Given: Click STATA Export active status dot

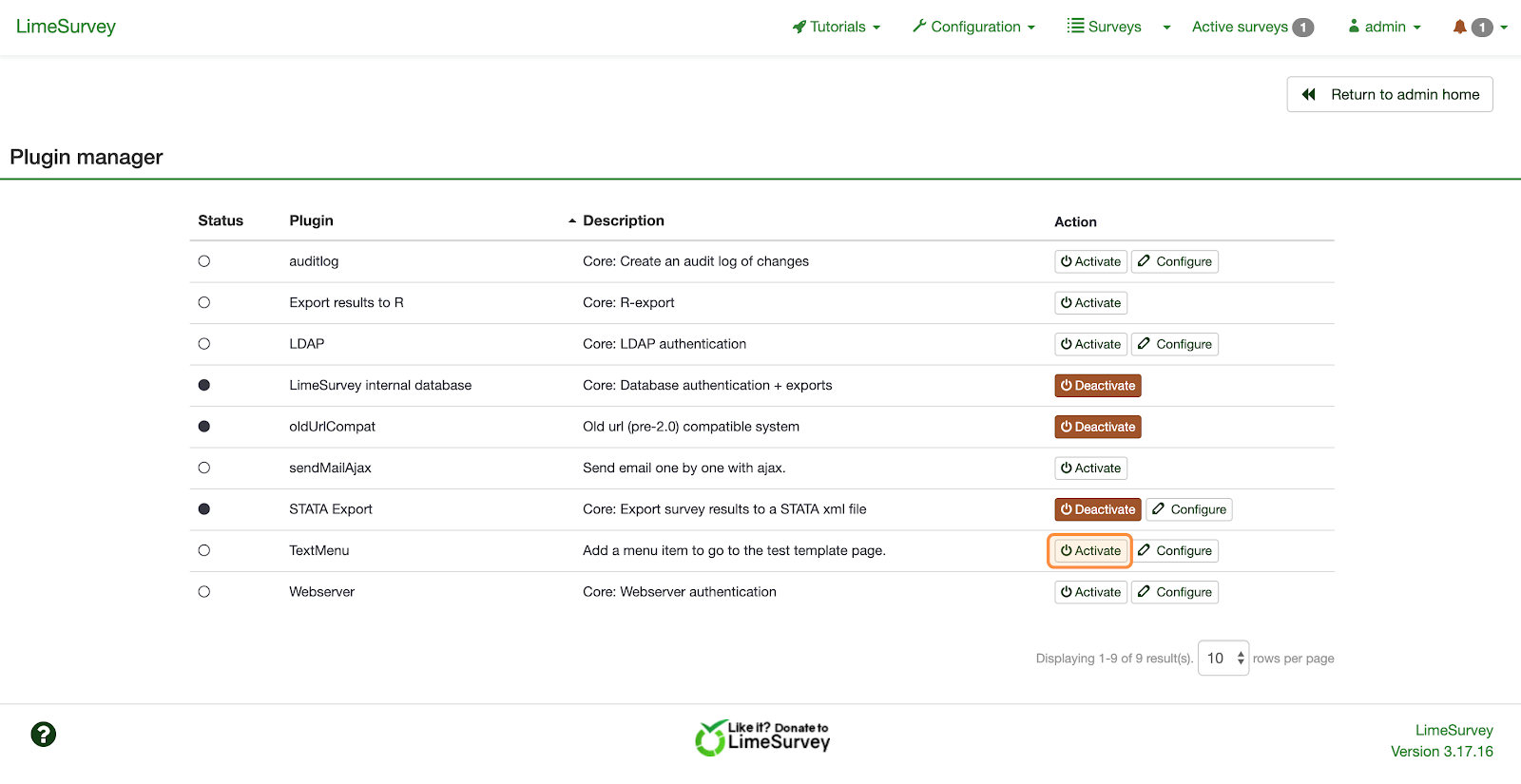Looking at the screenshot, I should point(204,509).
